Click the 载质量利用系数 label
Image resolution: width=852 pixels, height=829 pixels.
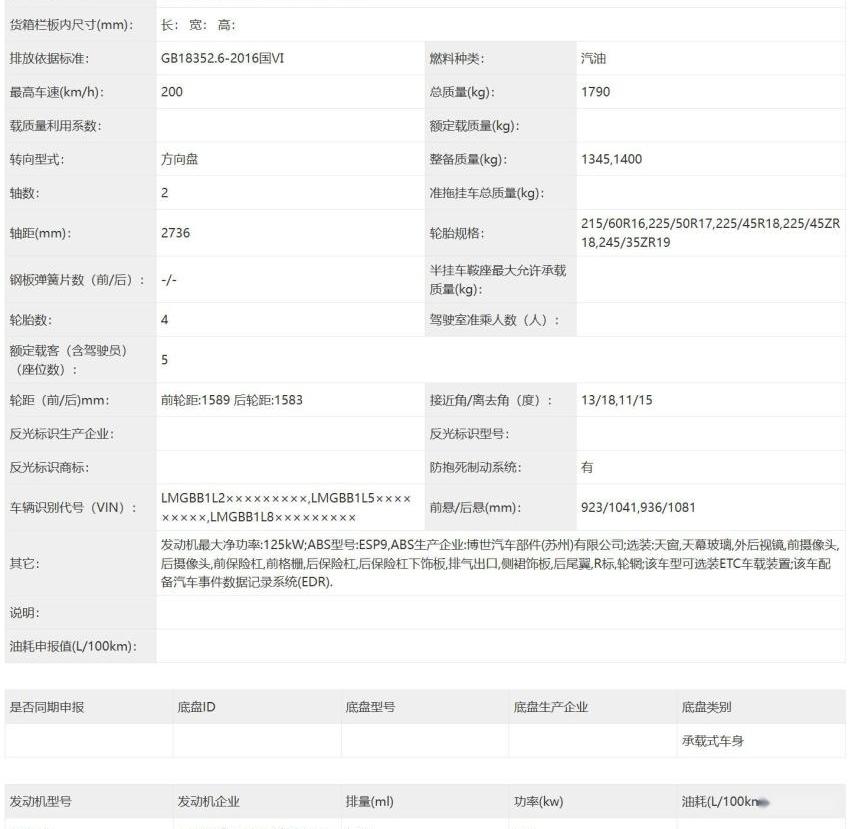pyautogui.click(x=55, y=125)
